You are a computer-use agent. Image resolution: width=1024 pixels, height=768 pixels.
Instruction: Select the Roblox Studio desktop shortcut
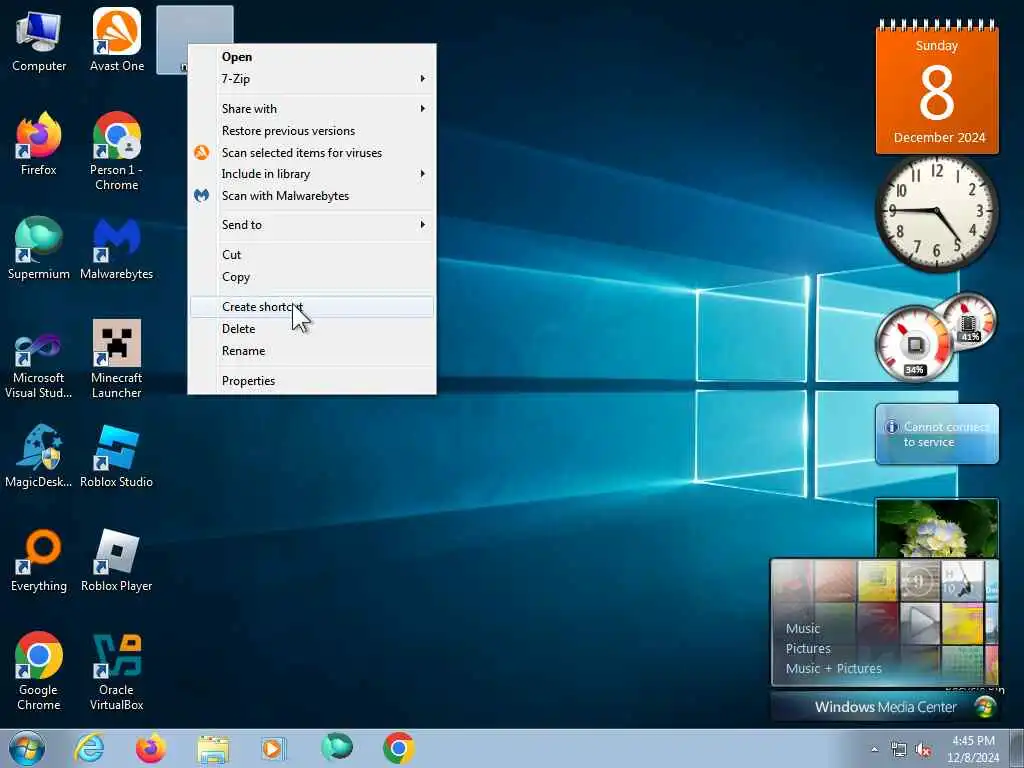[x=116, y=456]
